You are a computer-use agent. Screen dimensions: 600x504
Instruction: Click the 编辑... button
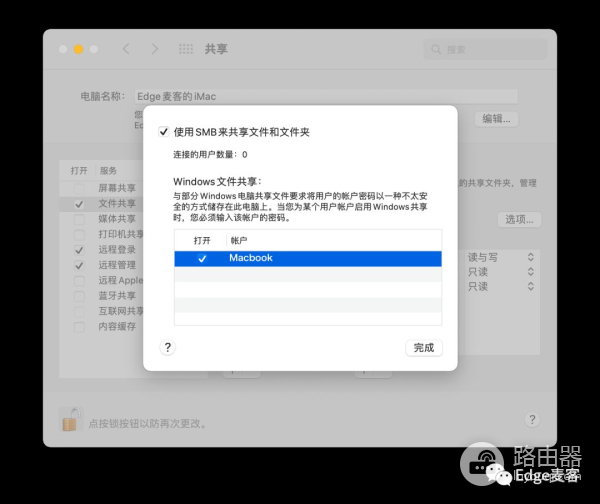[x=496, y=119]
